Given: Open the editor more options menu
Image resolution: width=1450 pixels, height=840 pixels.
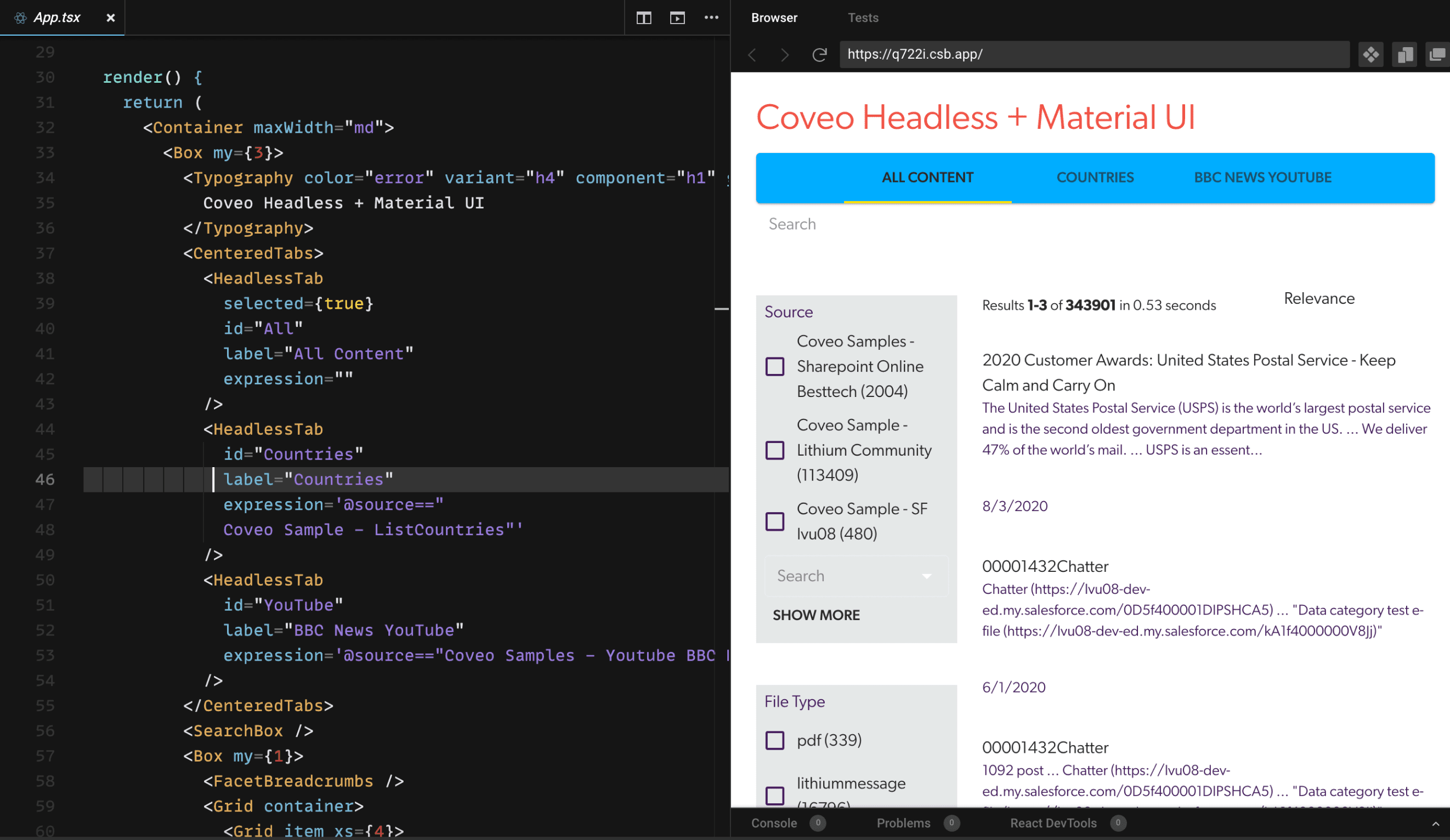Looking at the screenshot, I should pos(711,18).
